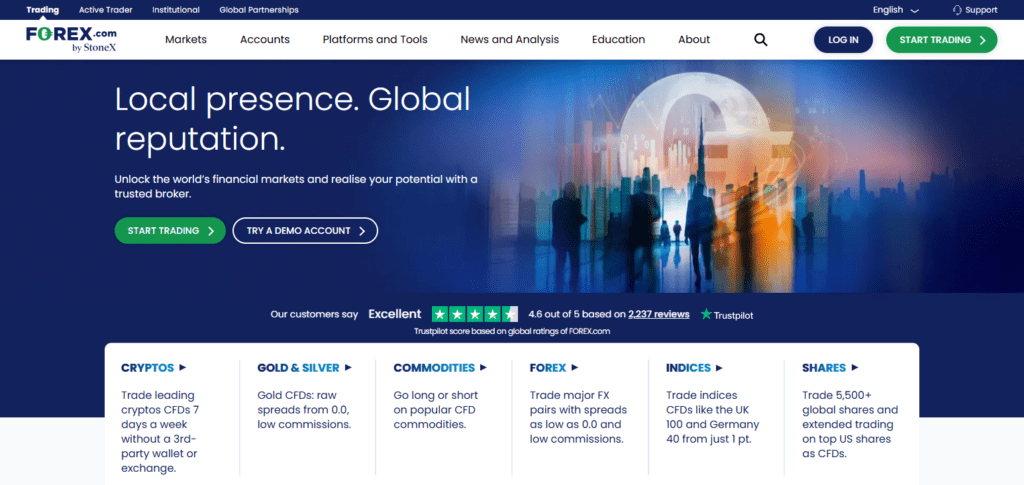Open the 2,237 reviews link

659,314
